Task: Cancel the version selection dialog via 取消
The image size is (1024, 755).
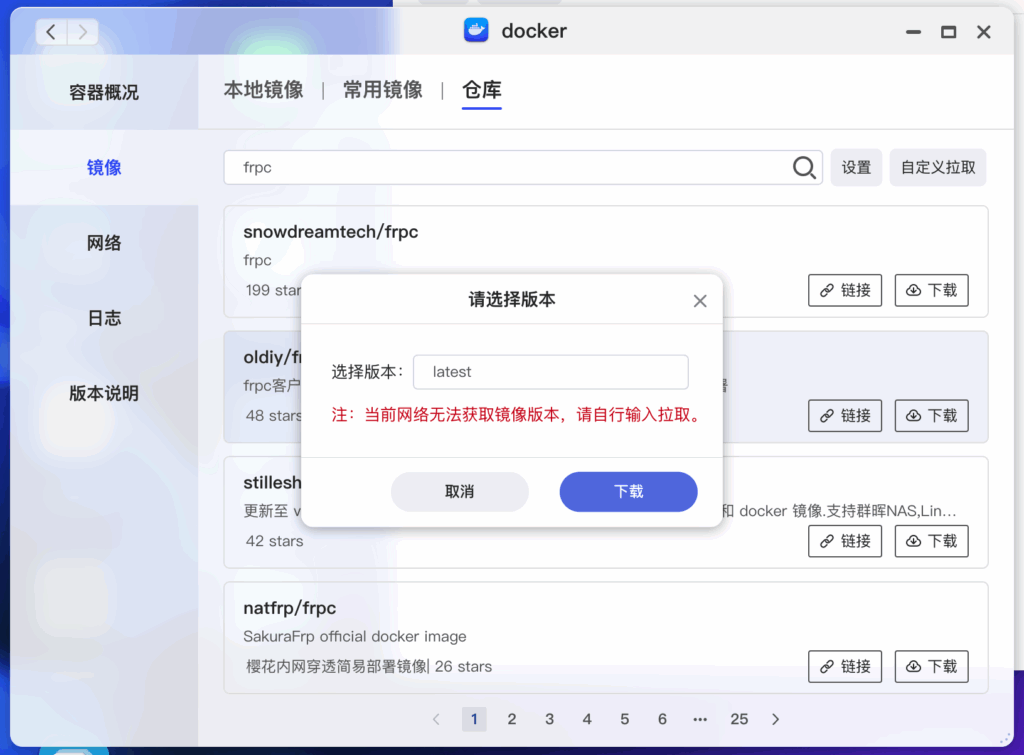Action: tap(460, 492)
